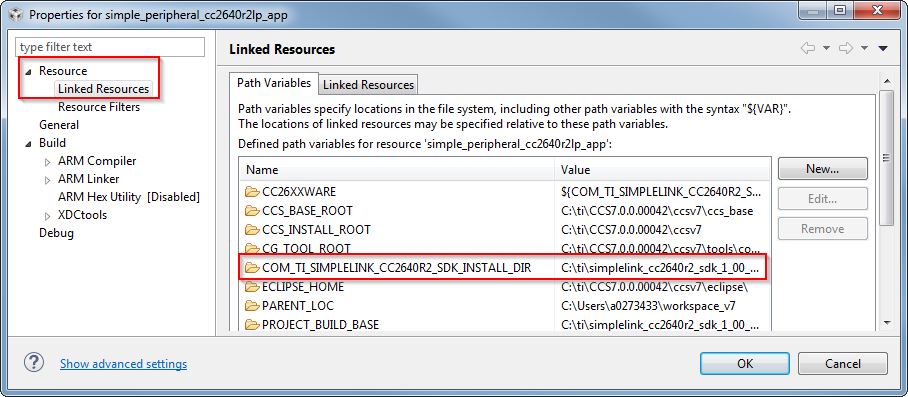Click the PARENT_LOC folder icon

pos(252,306)
